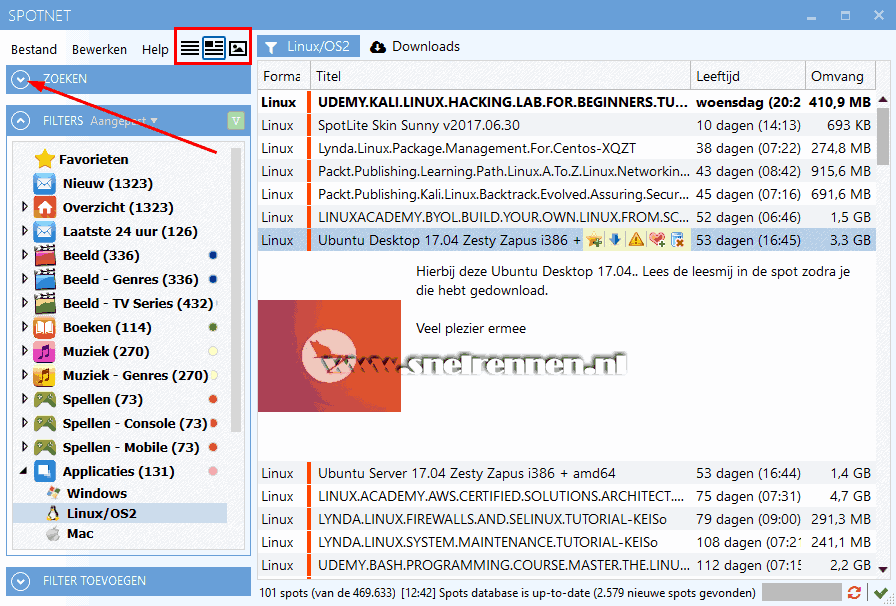Click the Mac apple icon

click(53, 534)
